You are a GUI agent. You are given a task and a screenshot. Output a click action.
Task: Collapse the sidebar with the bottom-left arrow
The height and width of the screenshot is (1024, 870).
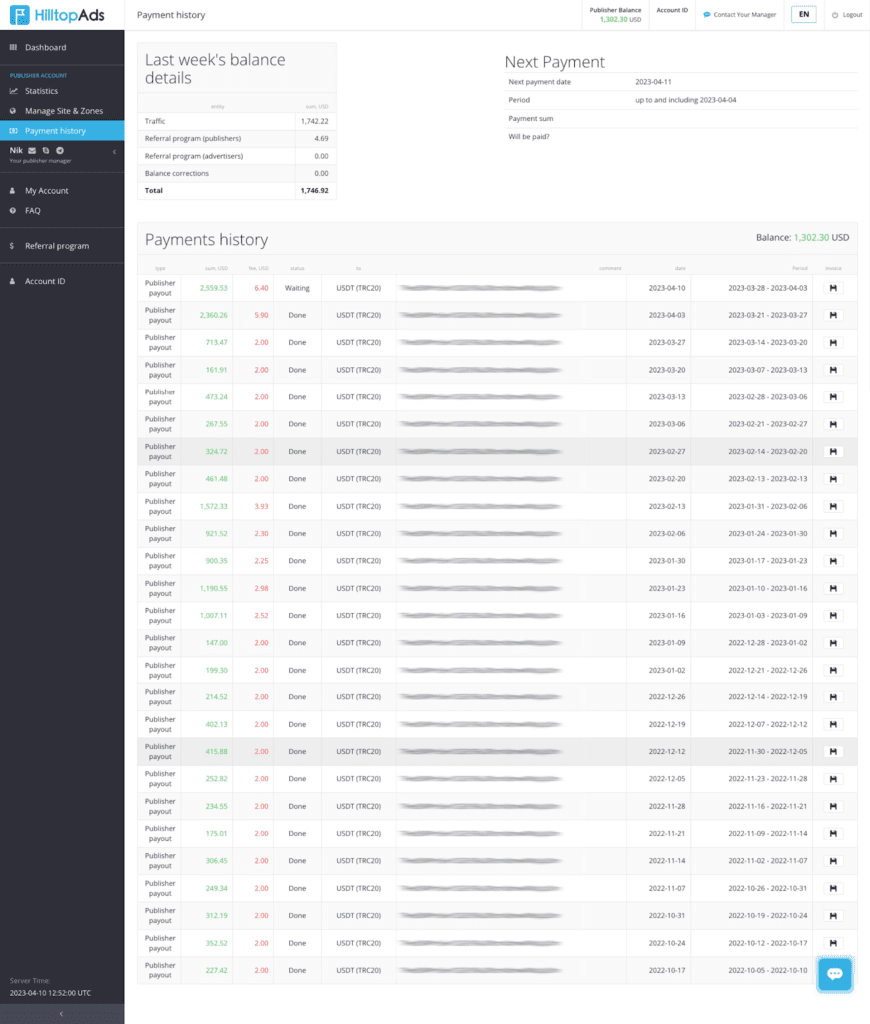click(62, 1013)
